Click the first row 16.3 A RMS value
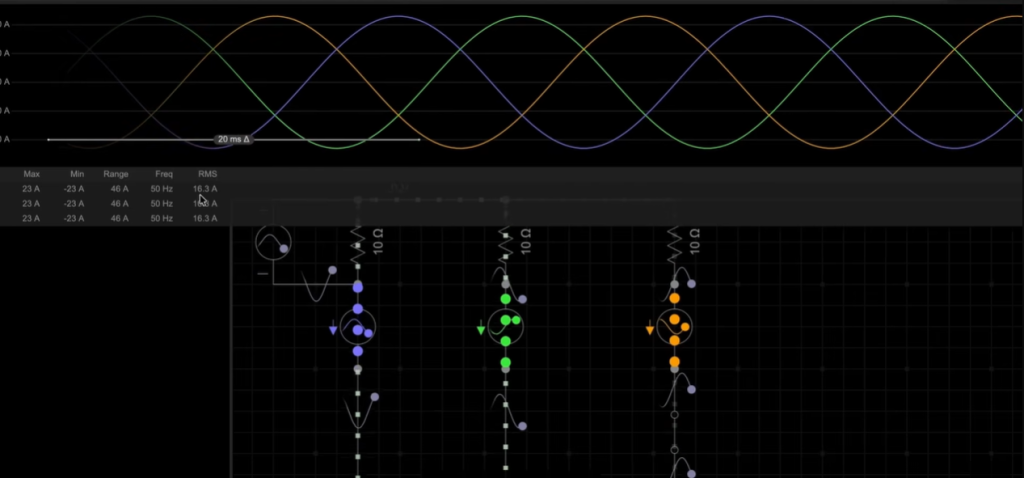1024x478 pixels. tap(205, 188)
